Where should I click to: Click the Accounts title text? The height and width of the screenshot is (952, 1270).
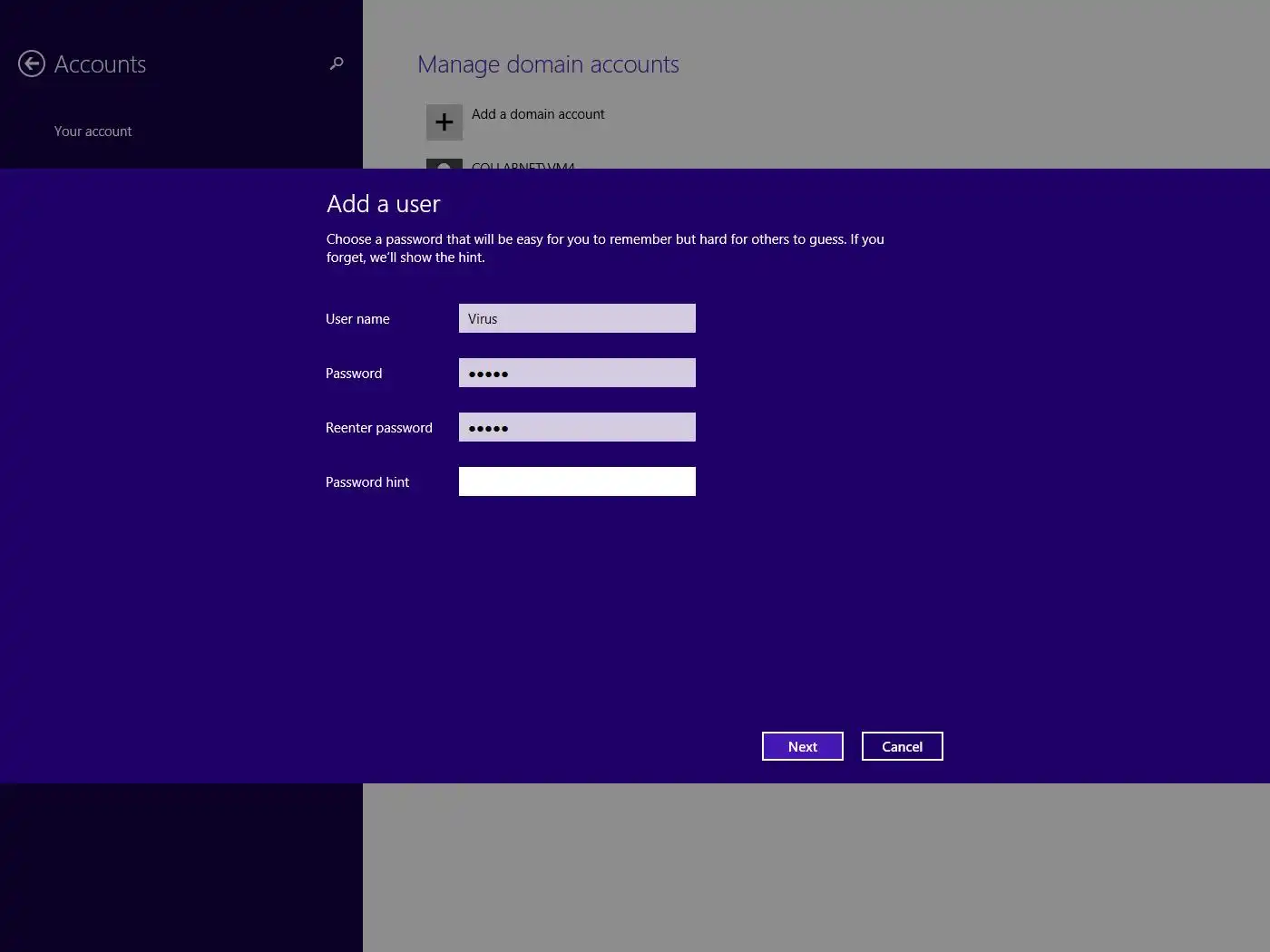tap(100, 64)
